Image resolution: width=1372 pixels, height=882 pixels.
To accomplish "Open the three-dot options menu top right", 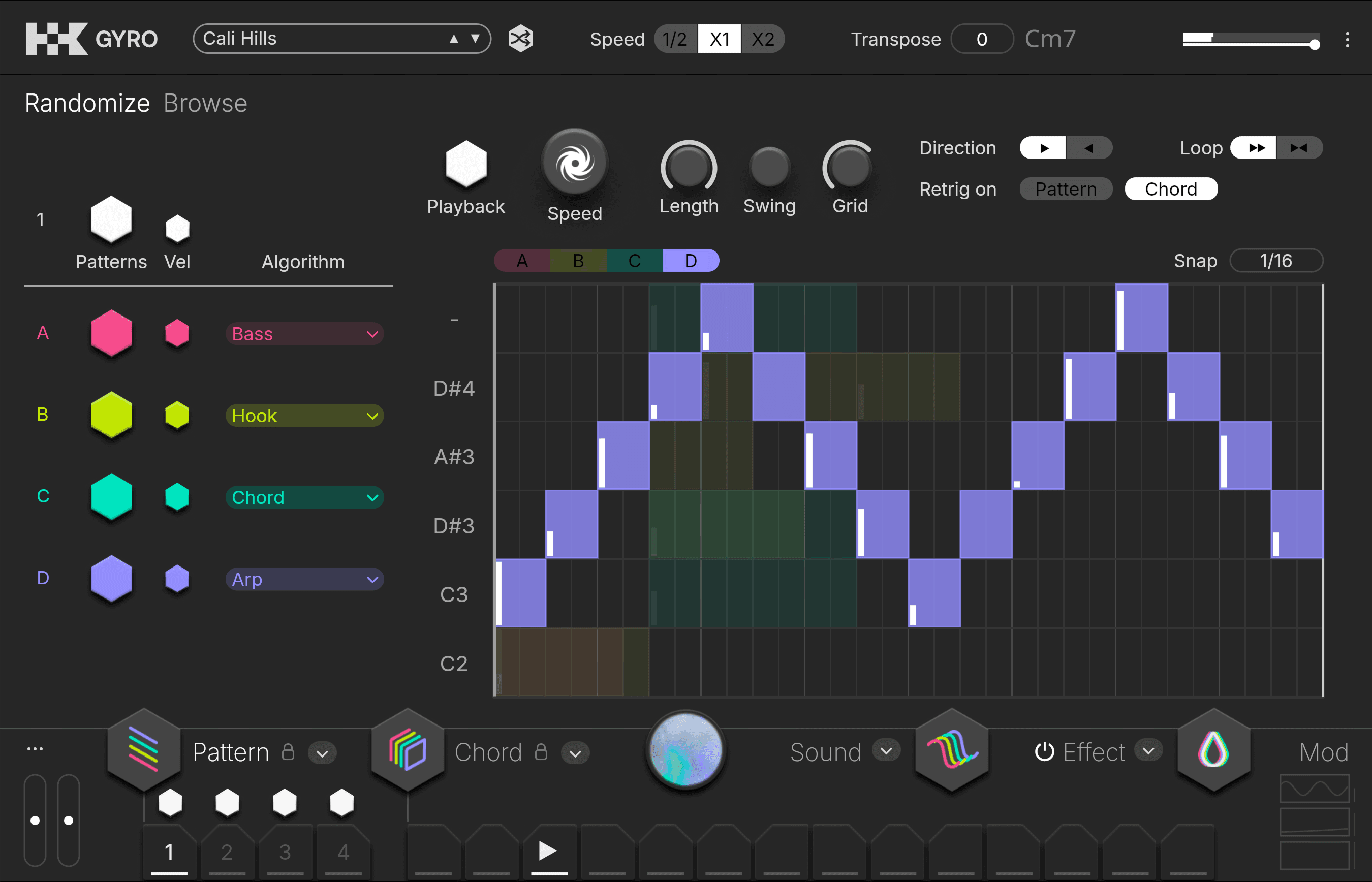I will (1347, 40).
